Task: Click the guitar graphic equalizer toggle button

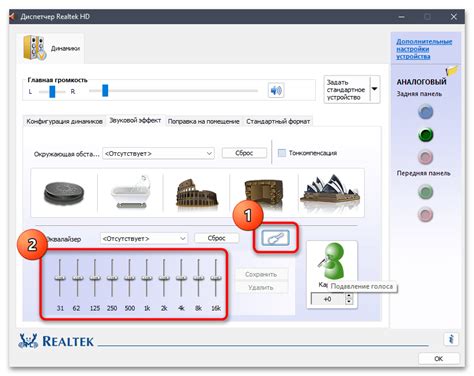Action: click(x=275, y=238)
